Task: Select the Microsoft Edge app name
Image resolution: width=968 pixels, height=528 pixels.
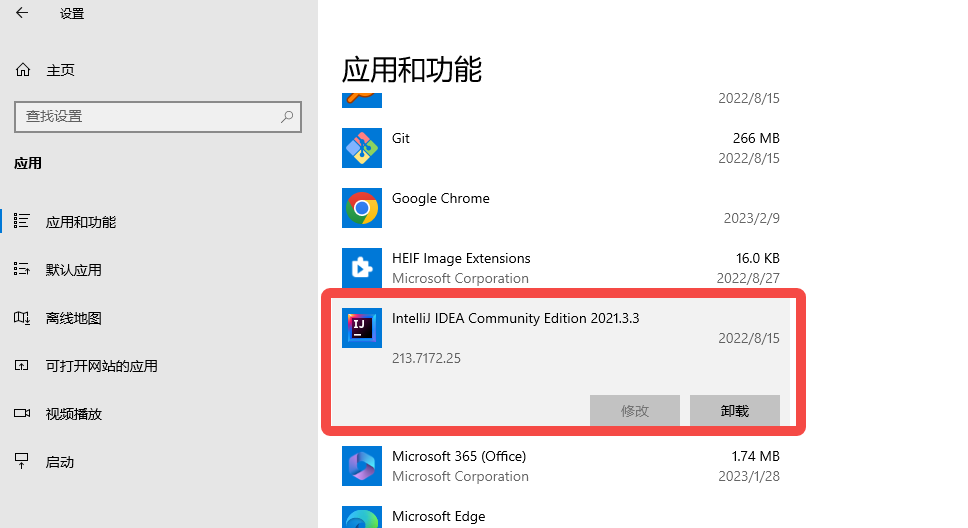Action: [438, 516]
